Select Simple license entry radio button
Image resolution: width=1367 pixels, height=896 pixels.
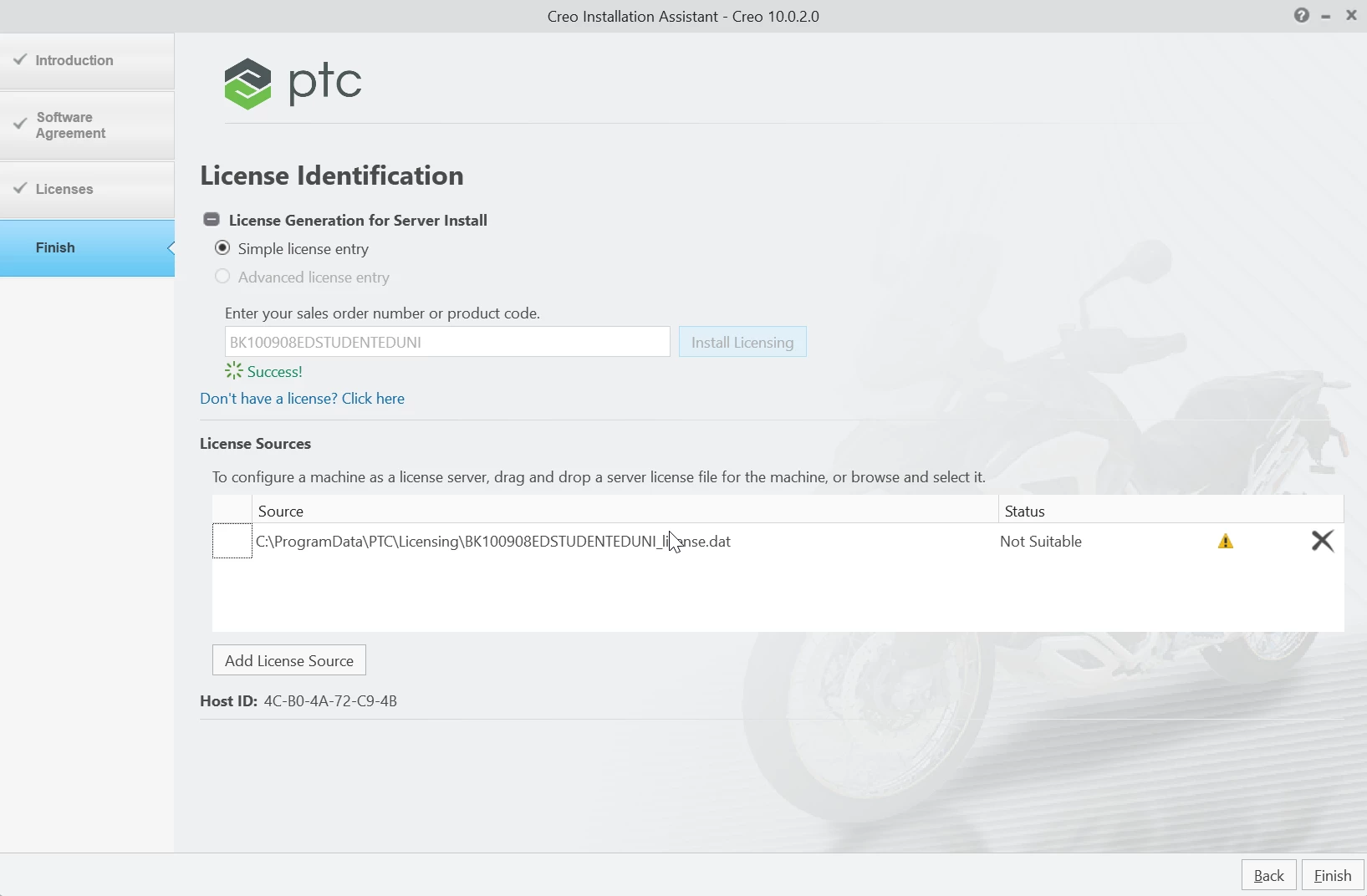[x=222, y=248]
